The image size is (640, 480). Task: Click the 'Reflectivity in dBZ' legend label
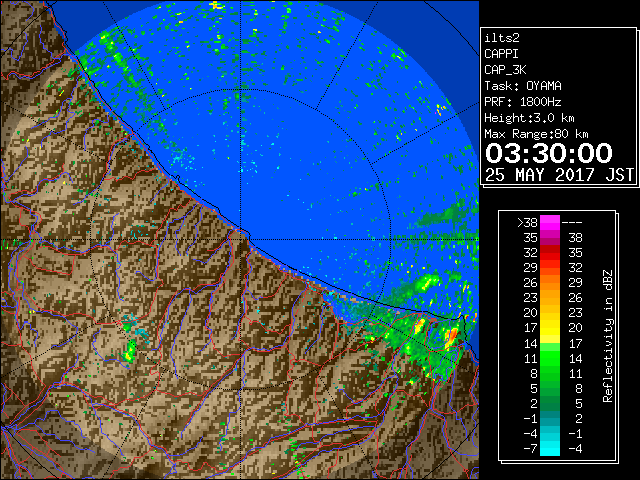point(608,336)
